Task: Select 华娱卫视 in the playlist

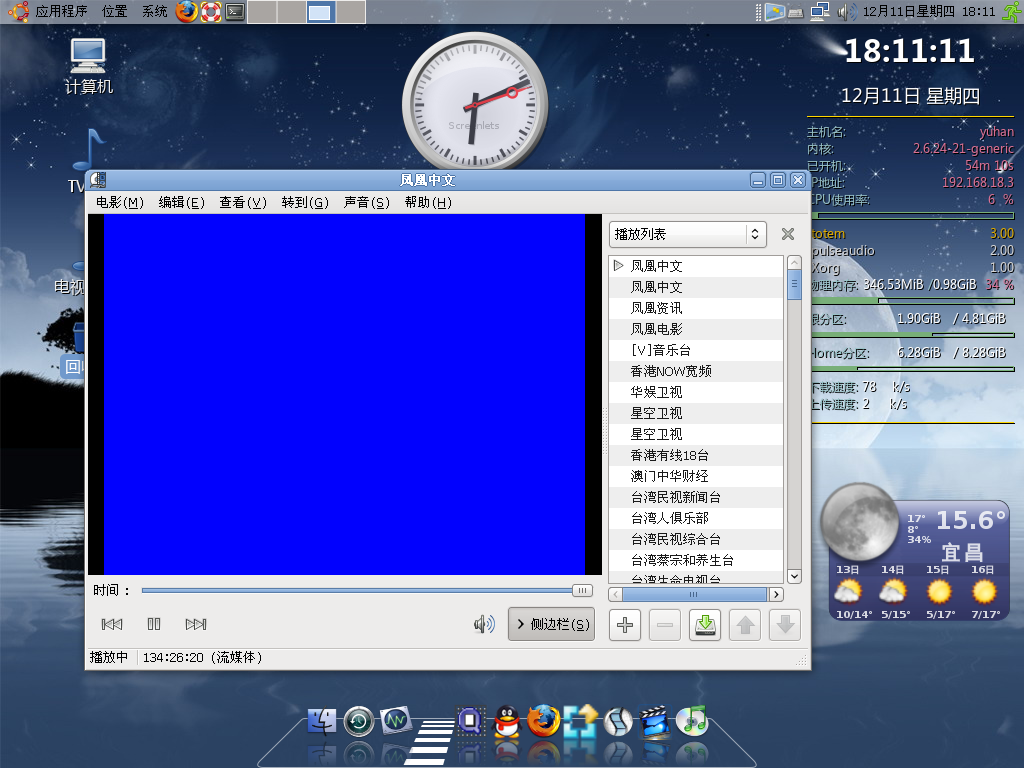Action: 696,392
